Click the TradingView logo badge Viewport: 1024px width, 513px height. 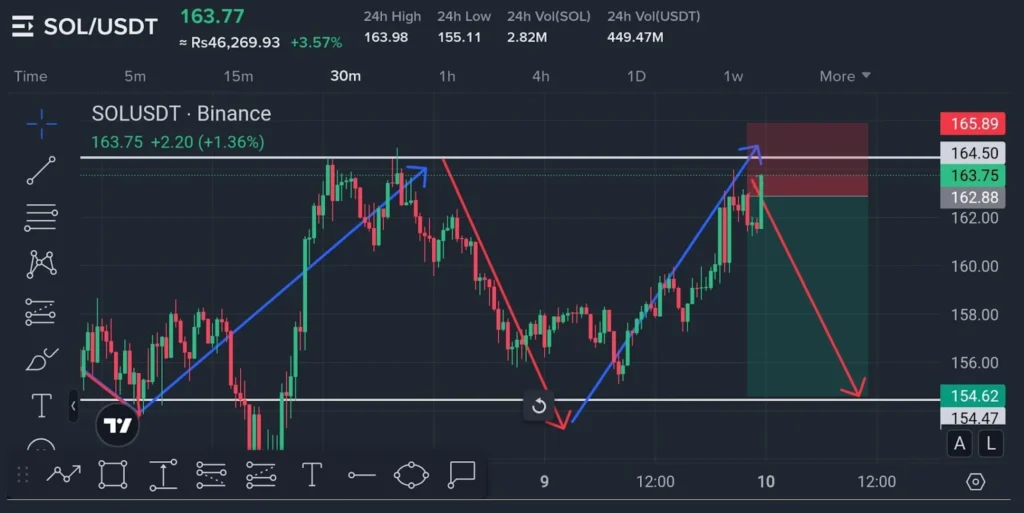(x=118, y=425)
